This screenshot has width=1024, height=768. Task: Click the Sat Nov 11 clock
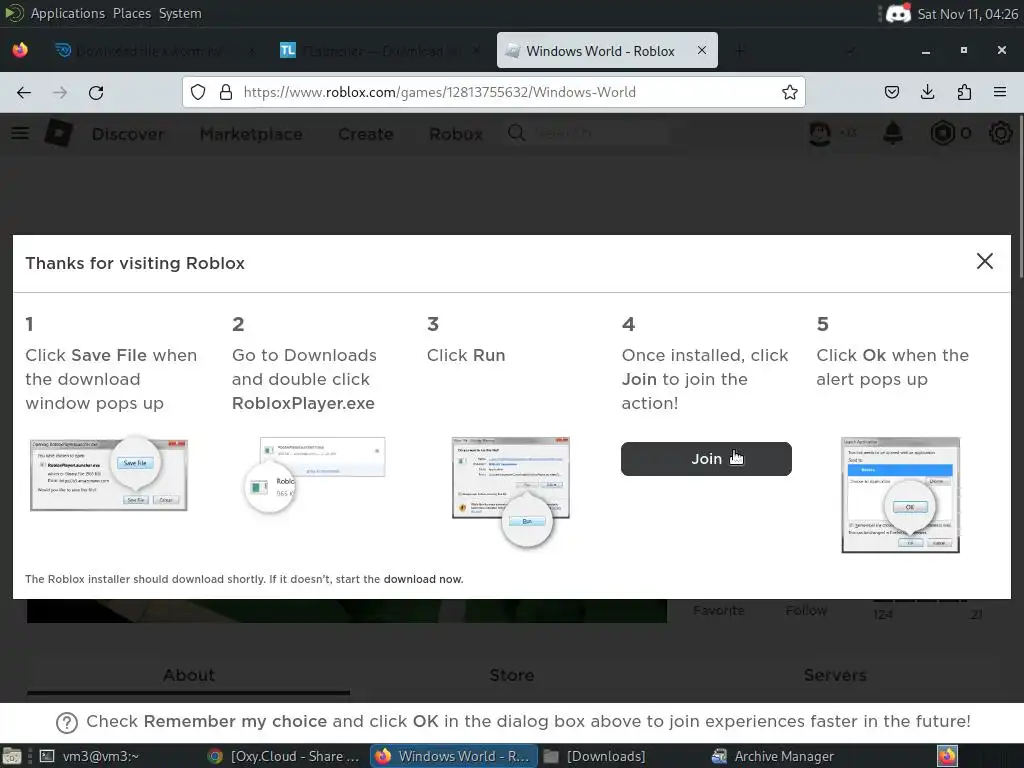968,14
